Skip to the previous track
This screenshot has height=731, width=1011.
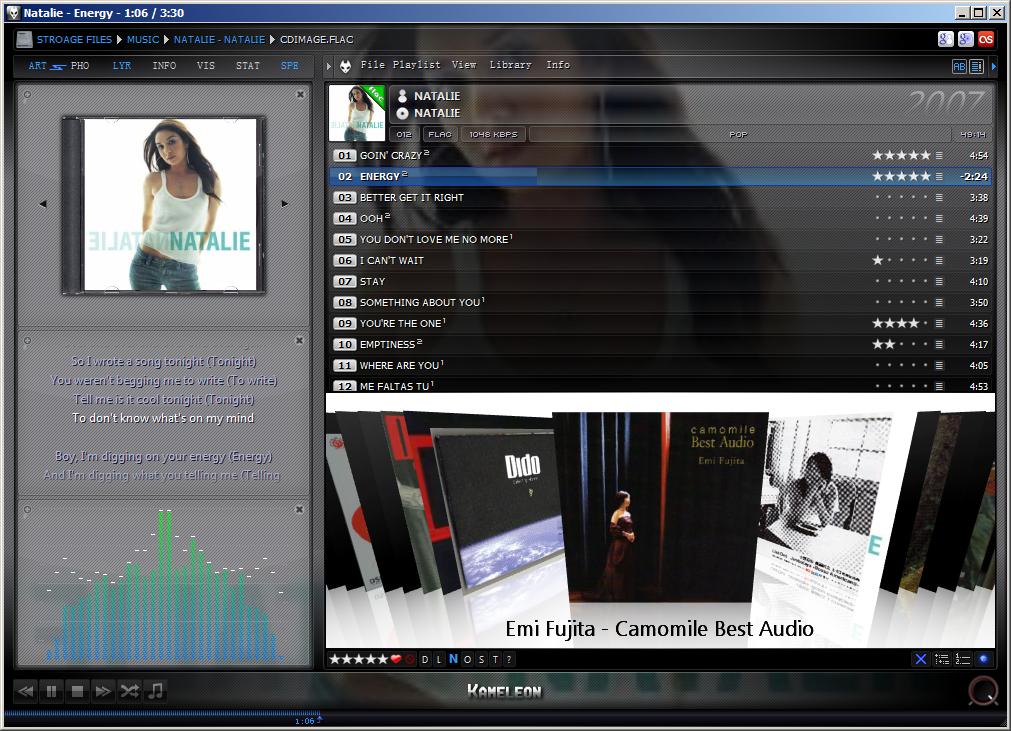(x=26, y=692)
